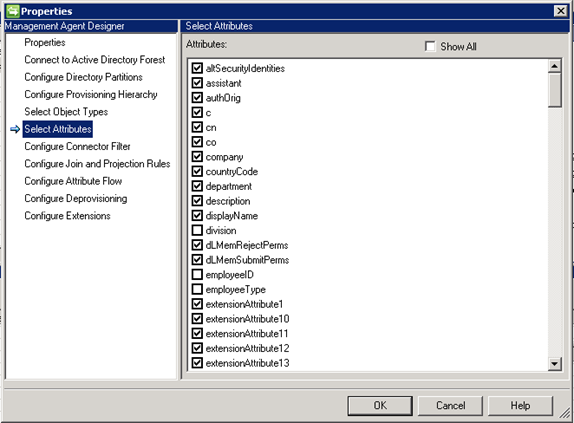
Task: Open Configure Attribute Flow page
Action: tap(73, 181)
